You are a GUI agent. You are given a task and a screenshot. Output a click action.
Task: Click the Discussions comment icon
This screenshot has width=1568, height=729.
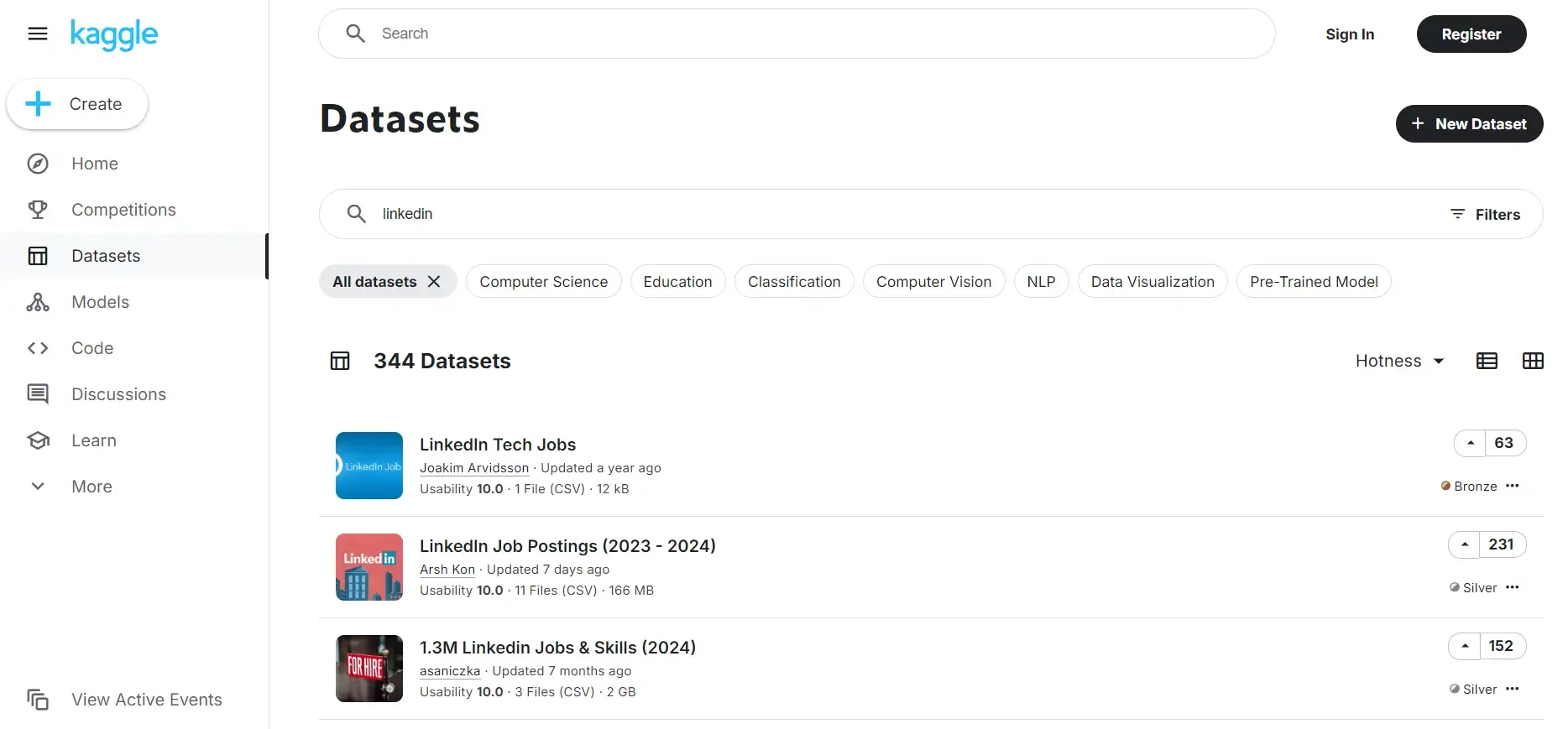pyautogui.click(x=38, y=394)
